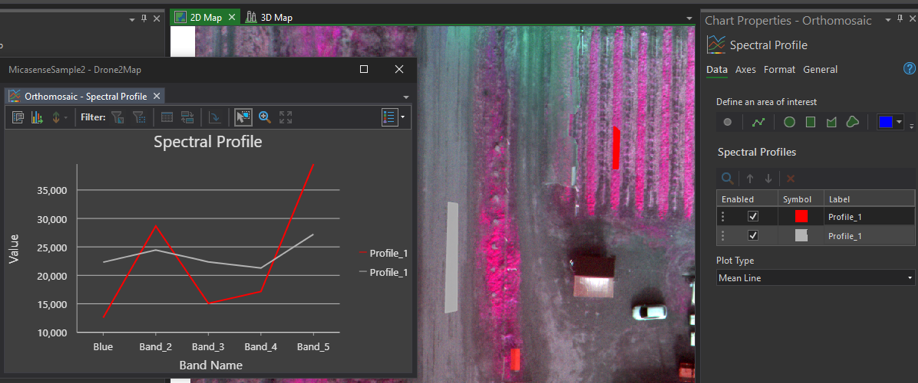
Task: Click Label cell of the gray Profile_1 row
Action: [869, 235]
